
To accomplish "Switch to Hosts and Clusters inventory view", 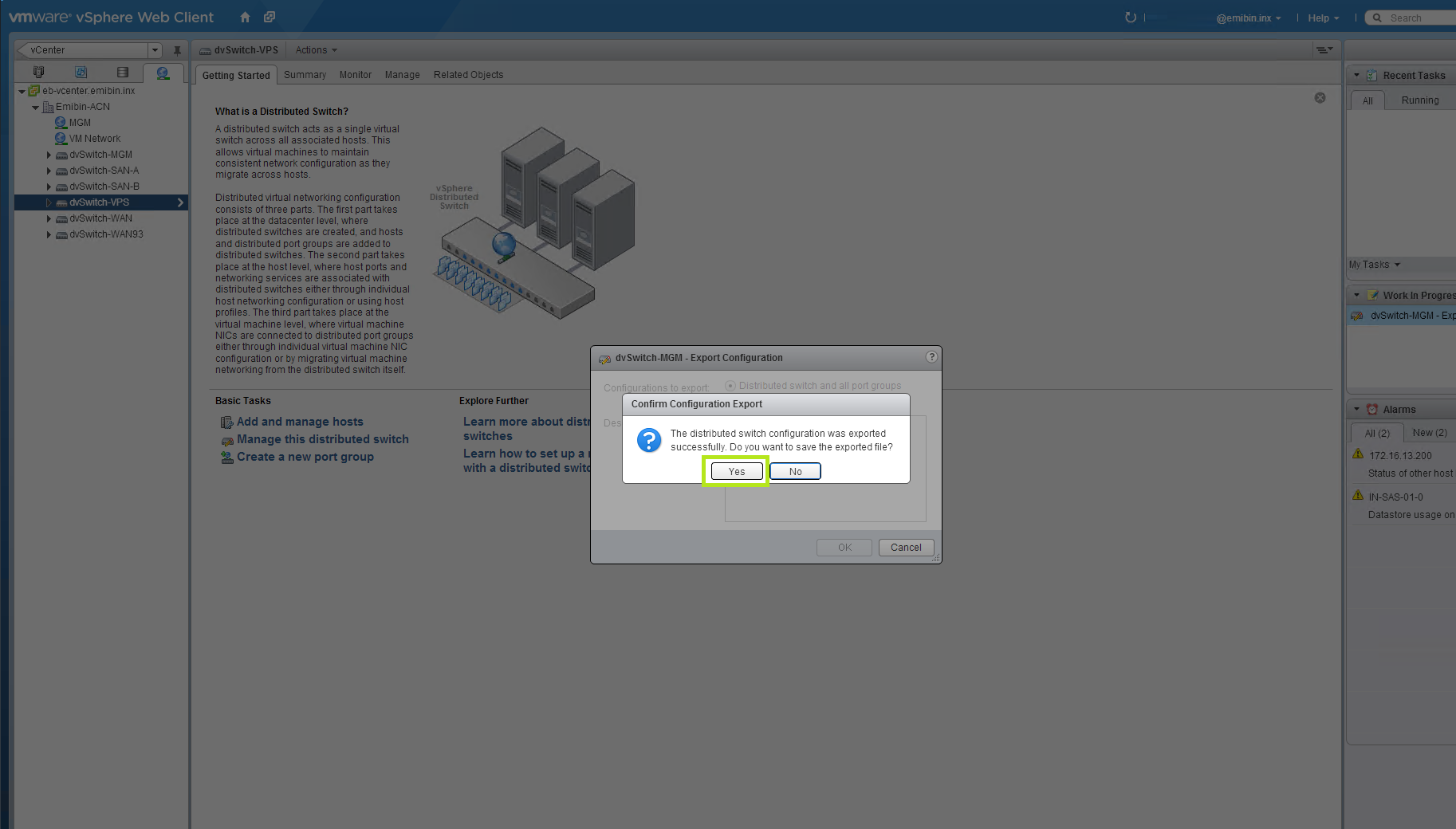I will click(38, 73).
